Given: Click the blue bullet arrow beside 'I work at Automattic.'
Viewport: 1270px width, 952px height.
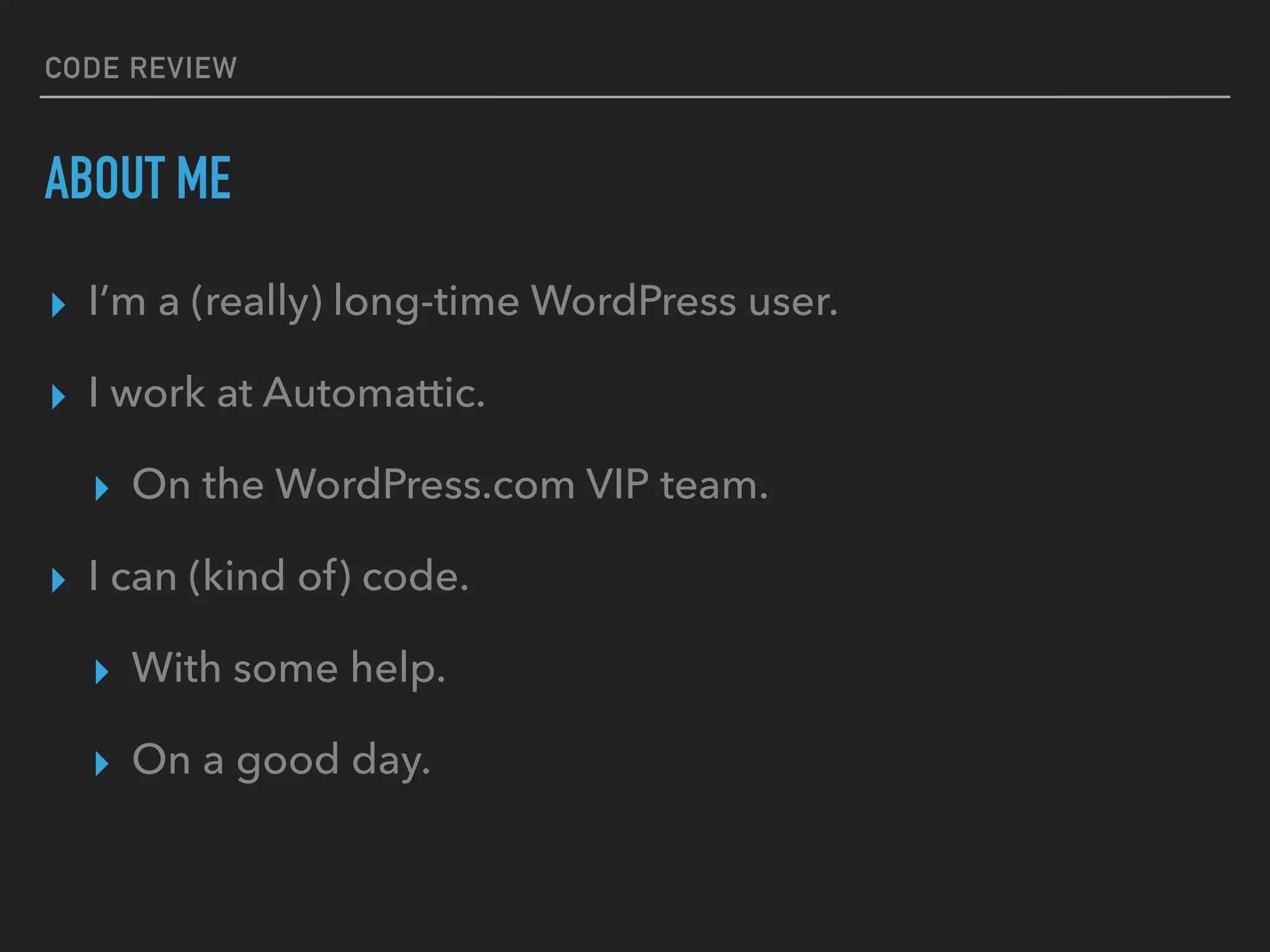Looking at the screenshot, I should (59, 397).
